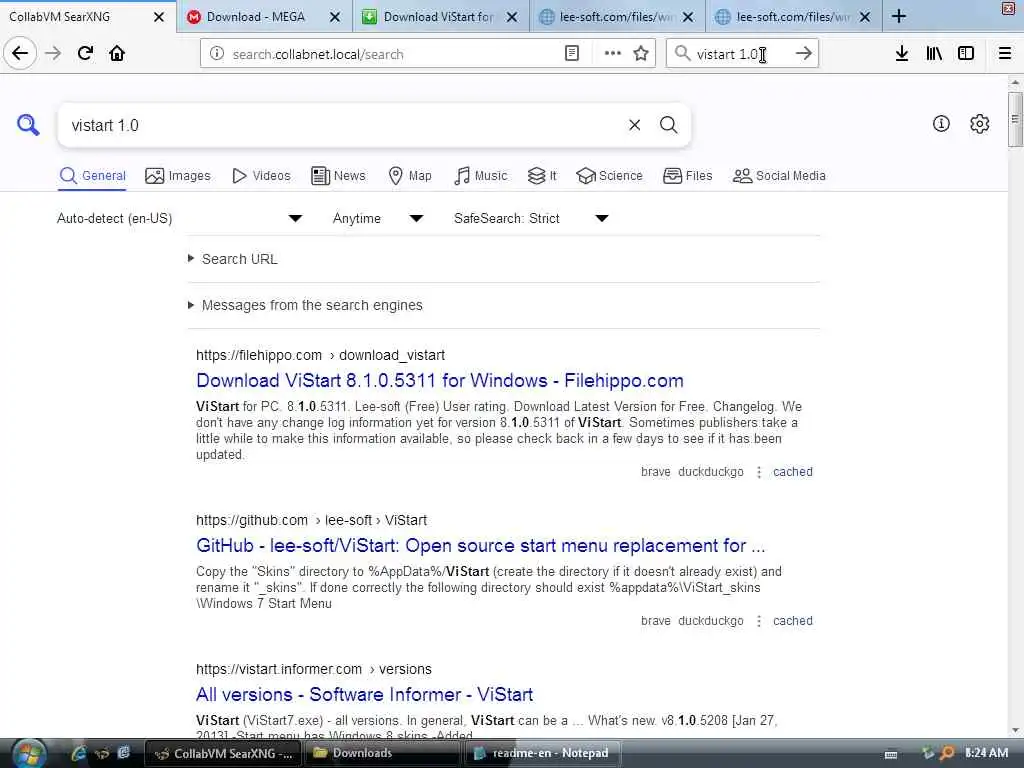Screen dimensions: 1024x768
Task: Show site information icon in address bar
Action: point(216,54)
